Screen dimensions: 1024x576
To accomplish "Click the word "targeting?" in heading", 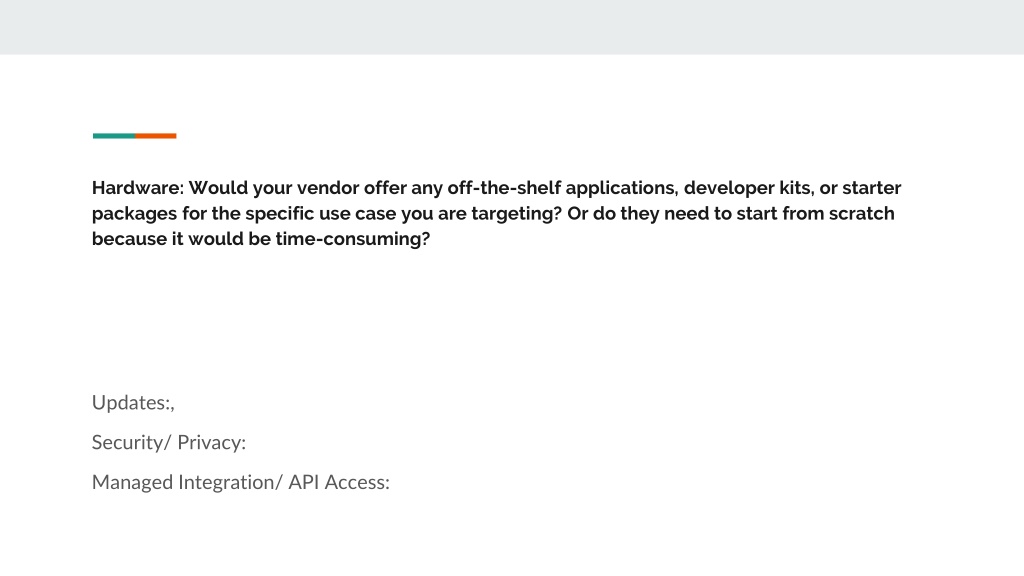I will (x=516, y=214).
